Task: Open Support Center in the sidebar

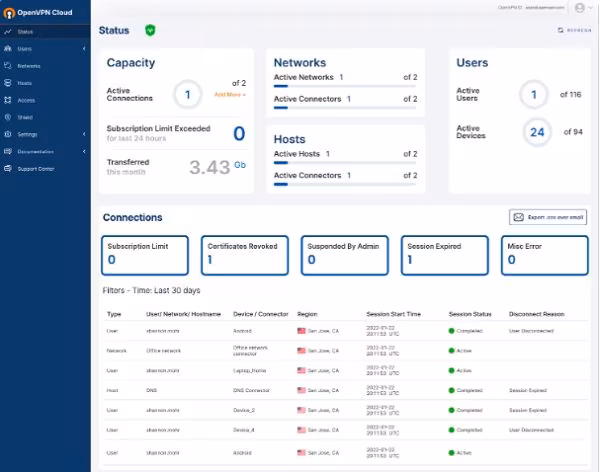Action: pyautogui.click(x=45, y=169)
